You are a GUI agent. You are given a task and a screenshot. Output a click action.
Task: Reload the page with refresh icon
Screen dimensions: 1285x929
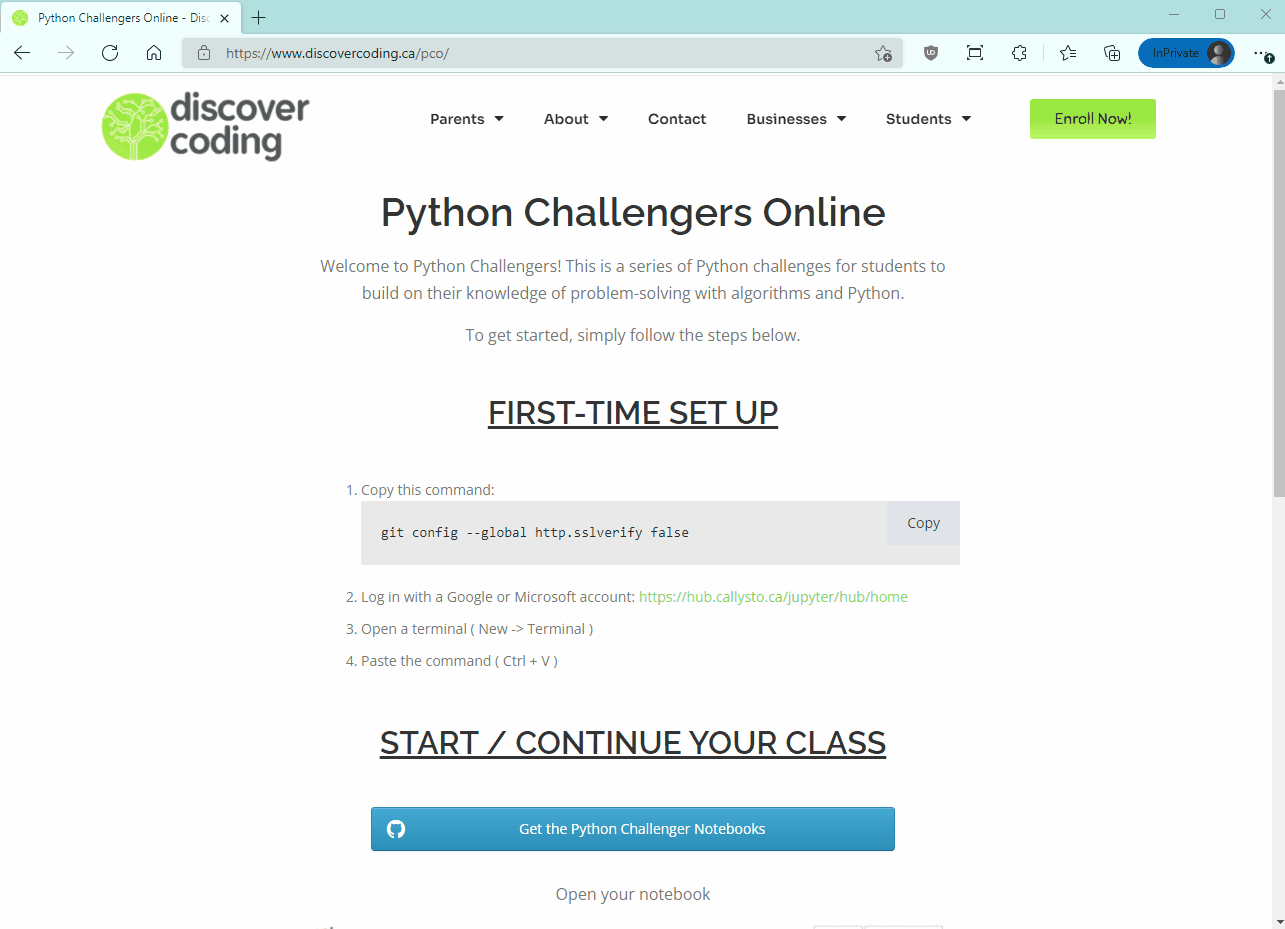click(110, 53)
